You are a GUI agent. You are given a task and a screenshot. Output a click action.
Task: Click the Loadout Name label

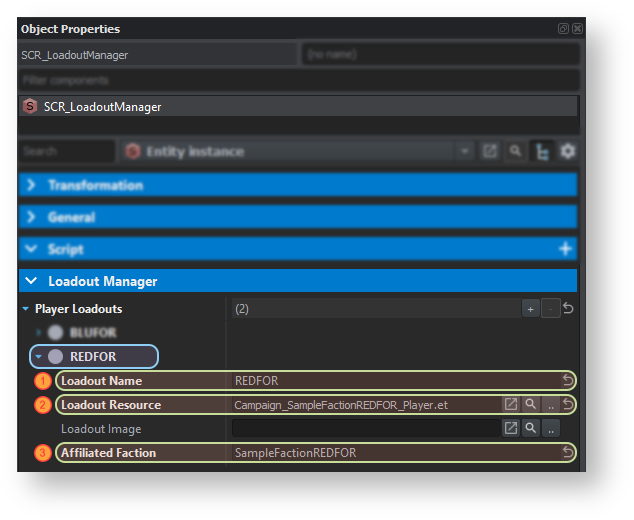(x=101, y=381)
